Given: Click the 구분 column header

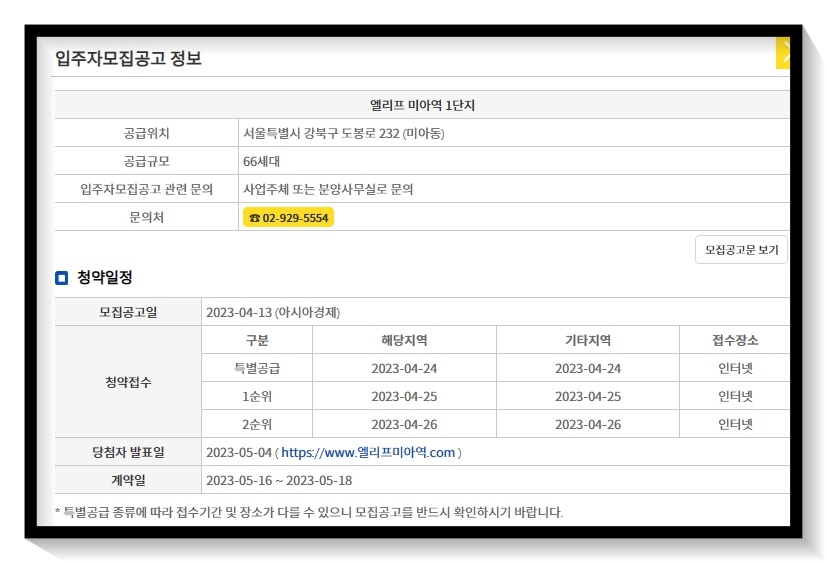Looking at the screenshot, I should click(x=257, y=340).
